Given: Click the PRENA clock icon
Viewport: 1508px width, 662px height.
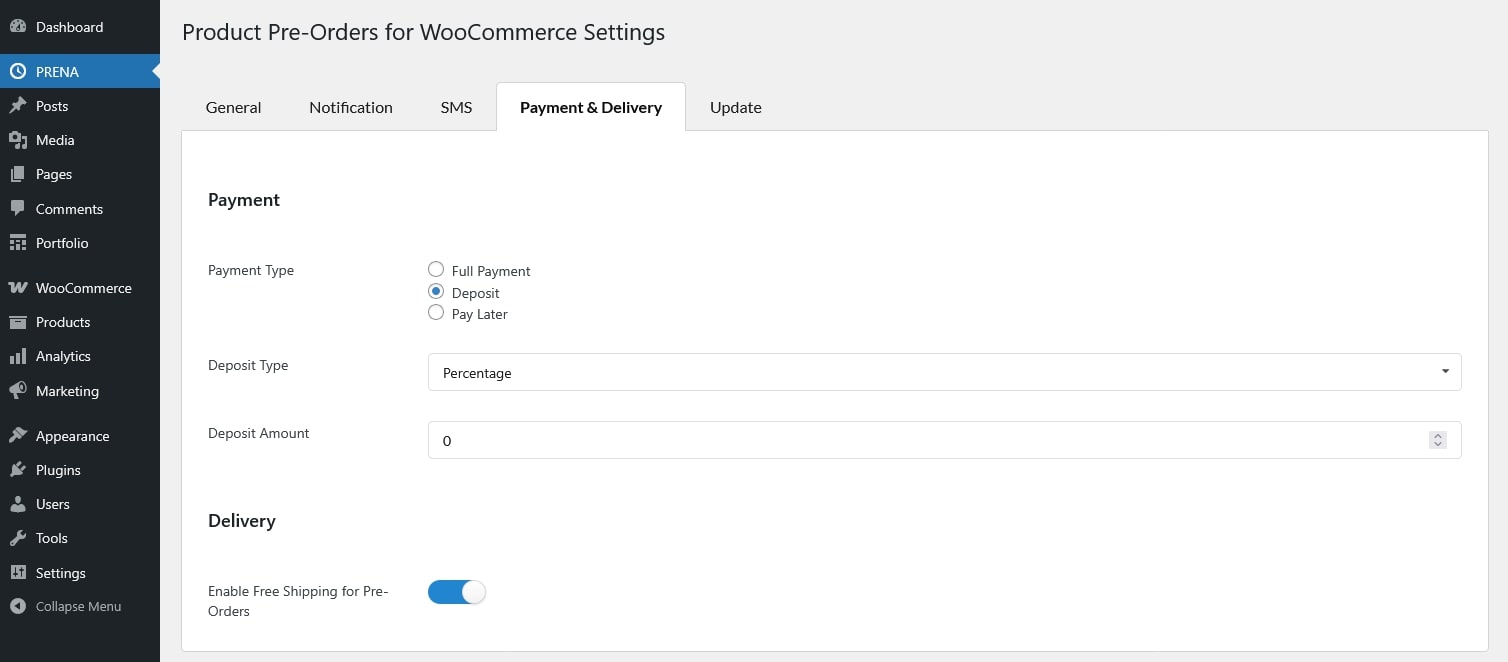Looking at the screenshot, I should (17, 72).
